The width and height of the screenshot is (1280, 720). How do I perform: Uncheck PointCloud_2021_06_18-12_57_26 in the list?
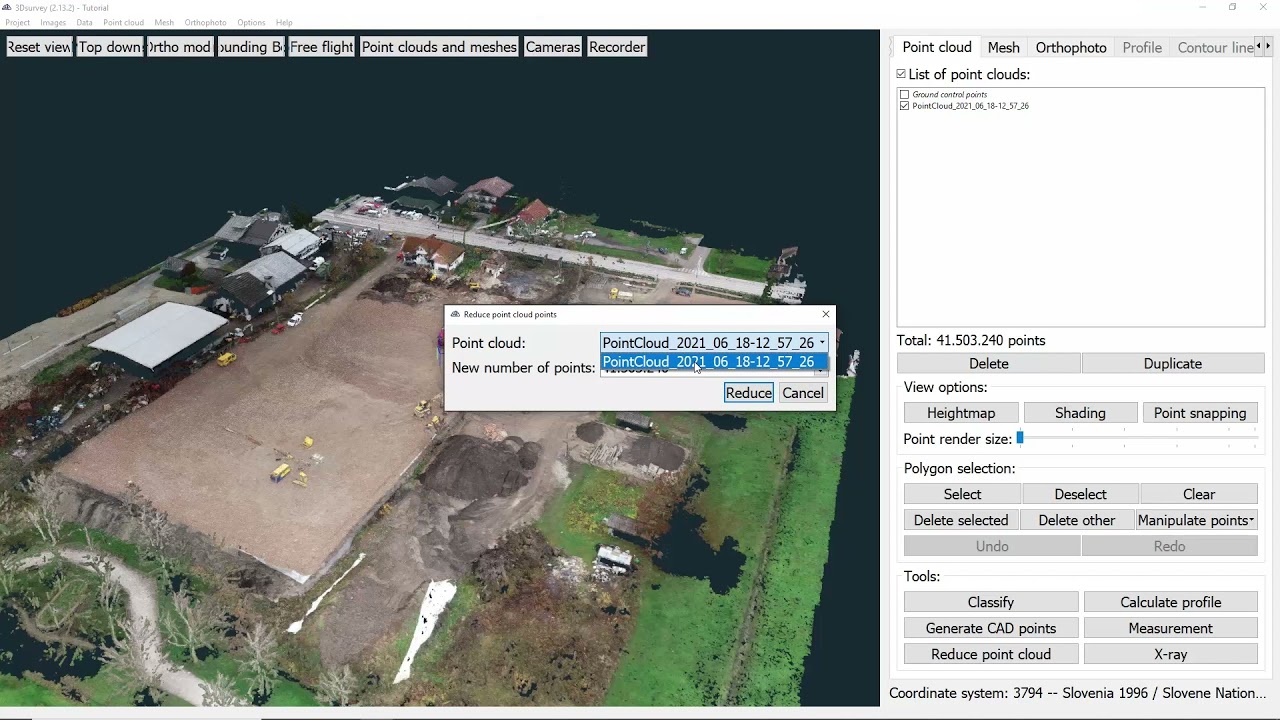point(905,105)
